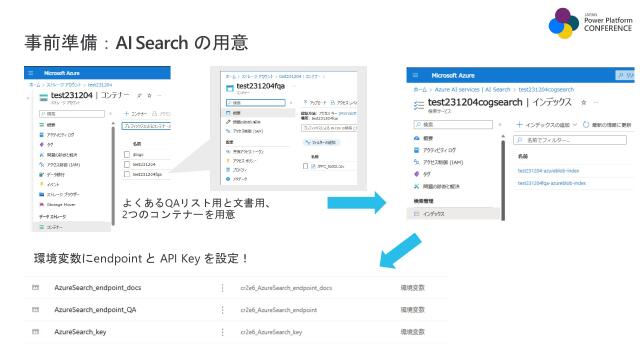Open アクティビティ ログ in cogsearch sidebar
Screen dimensions: 640x360
439,150
